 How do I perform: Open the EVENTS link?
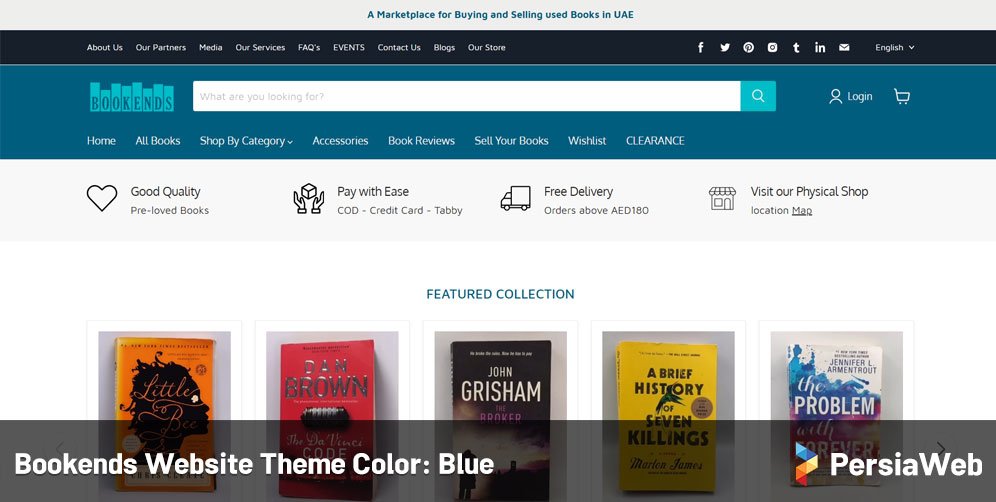(x=349, y=48)
